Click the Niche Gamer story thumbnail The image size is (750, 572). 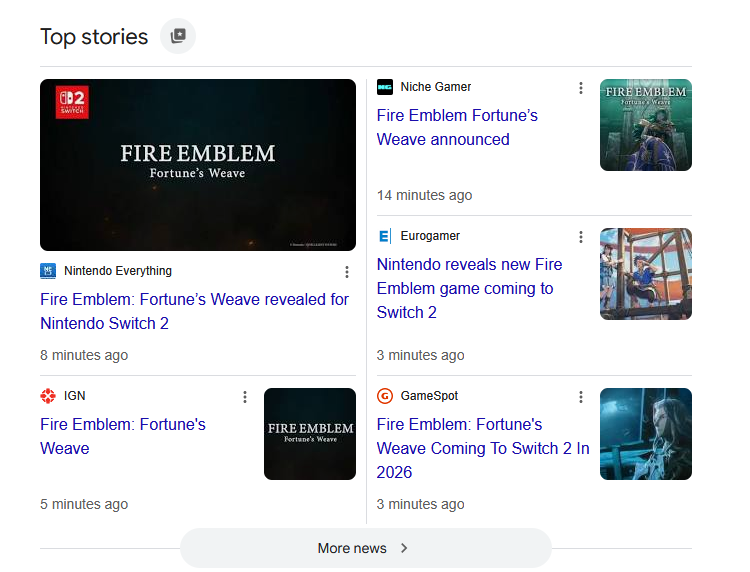646,125
